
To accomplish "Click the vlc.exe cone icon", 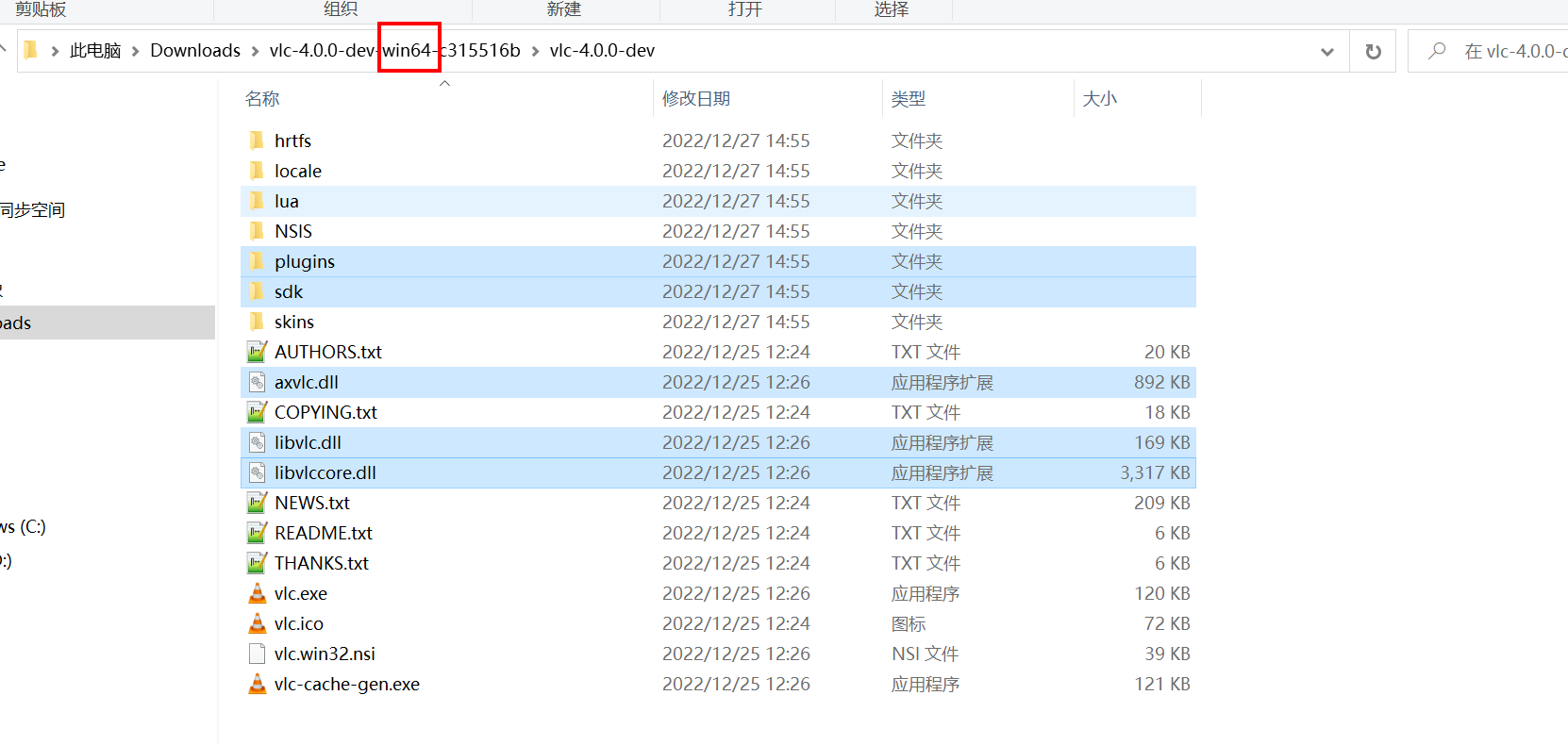I will coord(257,593).
